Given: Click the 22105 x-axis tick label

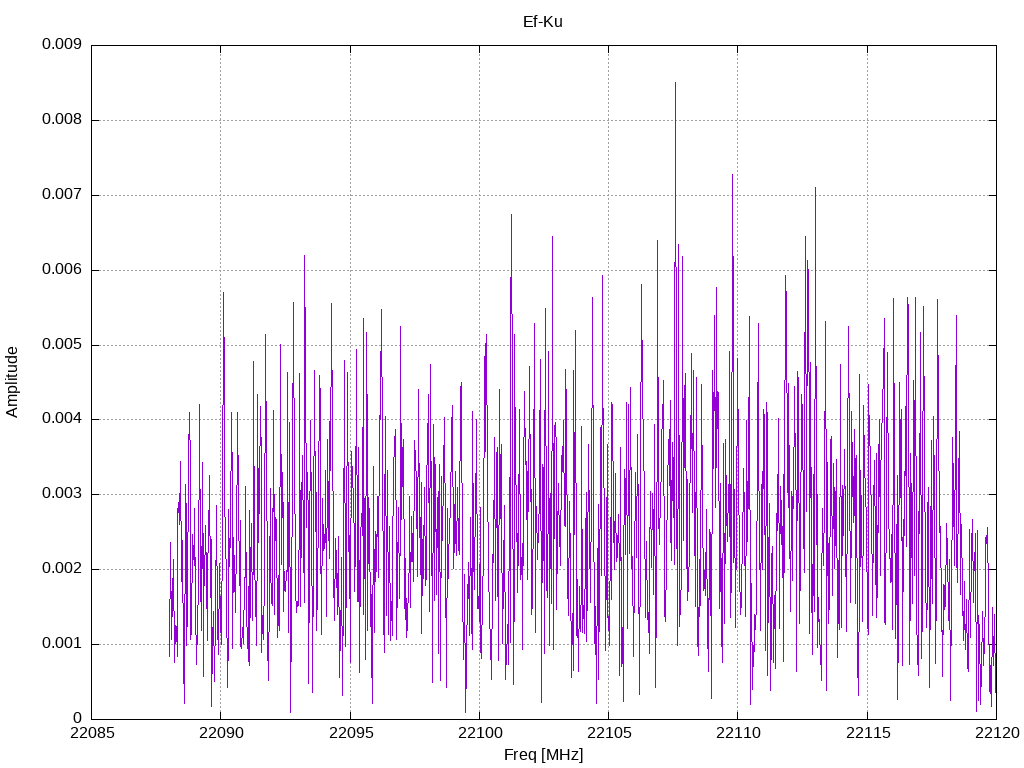Looking at the screenshot, I should click(x=609, y=733).
